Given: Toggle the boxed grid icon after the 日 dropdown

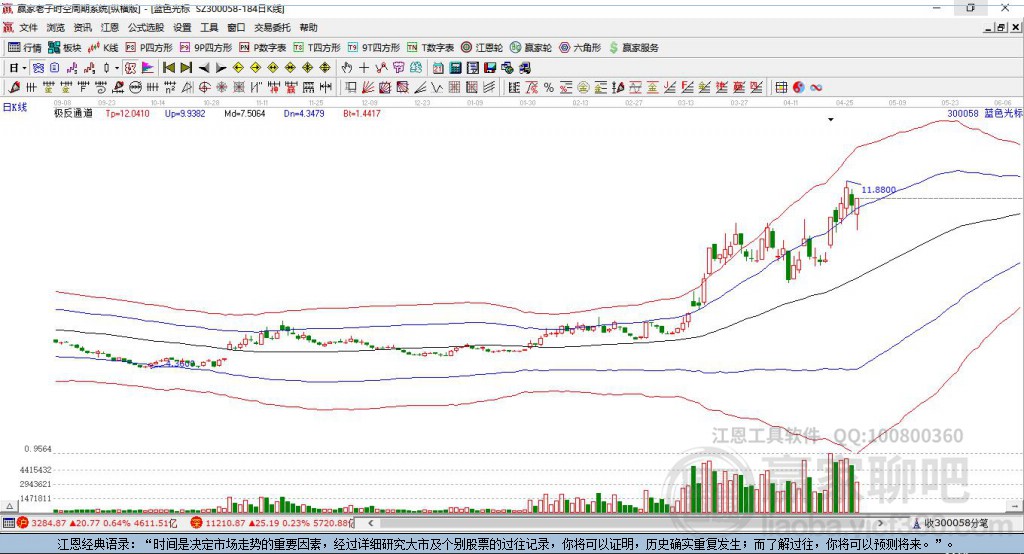Looking at the screenshot, I should pos(39,68).
